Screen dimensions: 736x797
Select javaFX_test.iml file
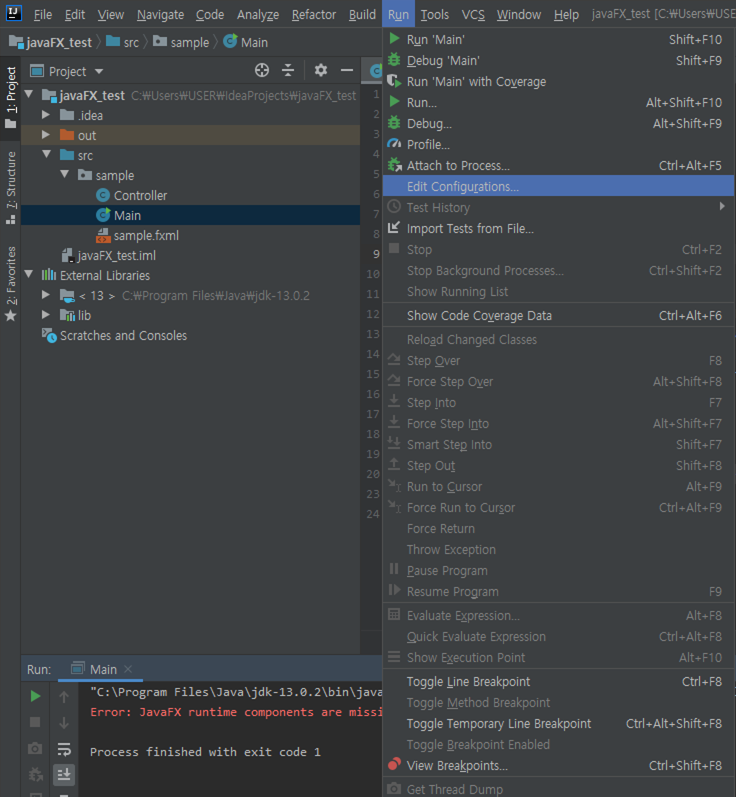108,255
